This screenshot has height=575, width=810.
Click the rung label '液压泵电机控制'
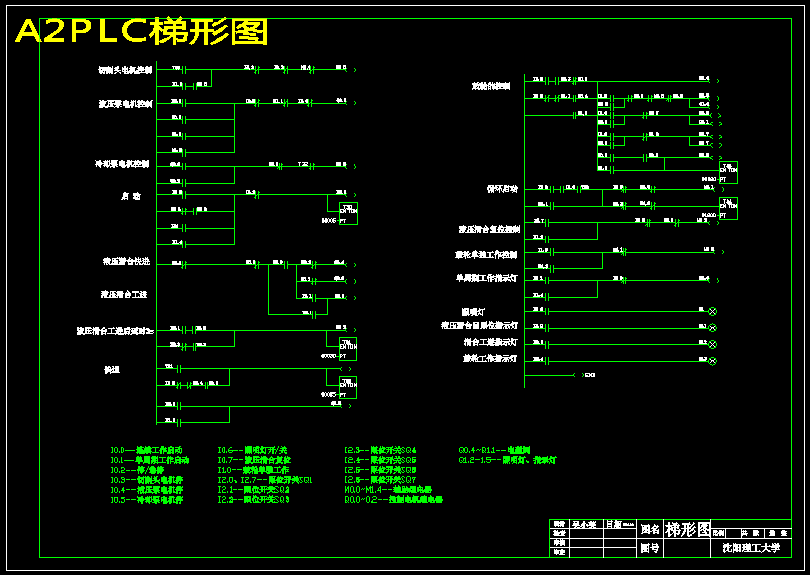pyautogui.click(x=126, y=104)
